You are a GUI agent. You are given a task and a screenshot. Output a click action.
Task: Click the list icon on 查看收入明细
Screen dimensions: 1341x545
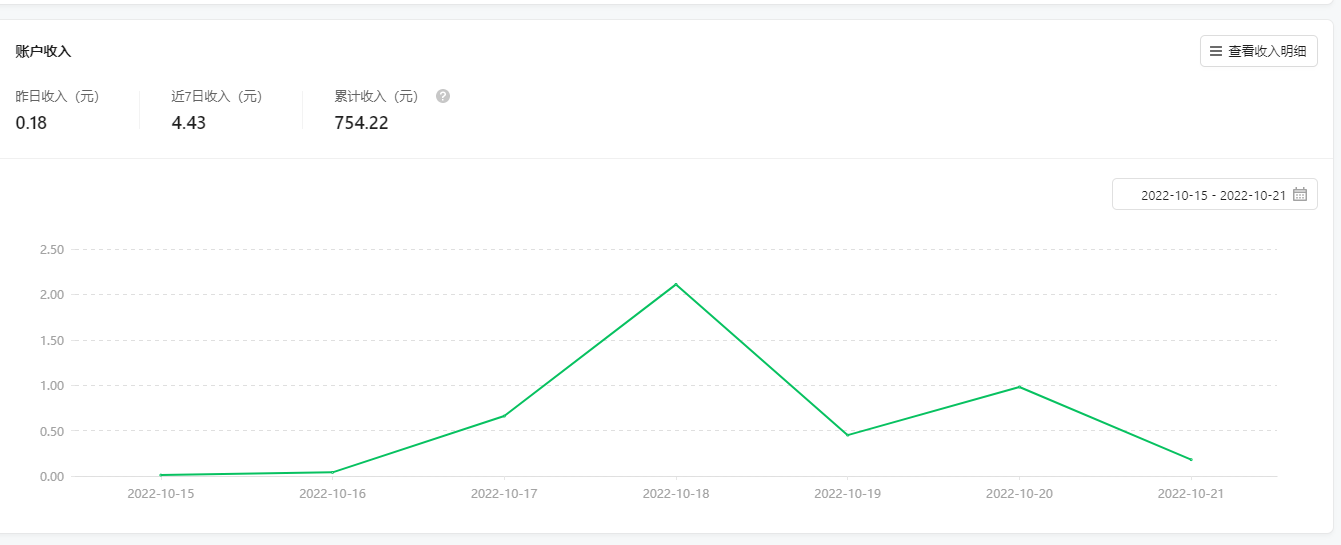point(1216,51)
